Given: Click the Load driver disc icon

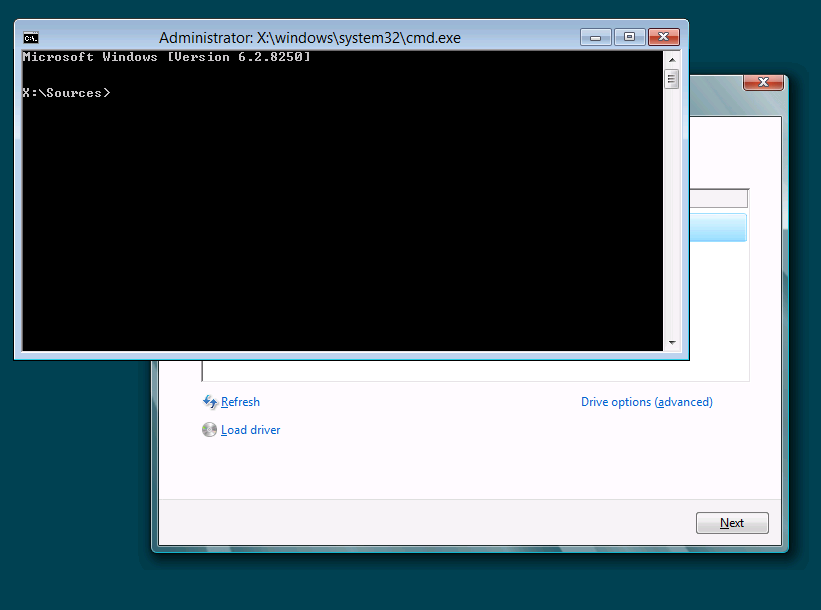Looking at the screenshot, I should tap(209, 430).
